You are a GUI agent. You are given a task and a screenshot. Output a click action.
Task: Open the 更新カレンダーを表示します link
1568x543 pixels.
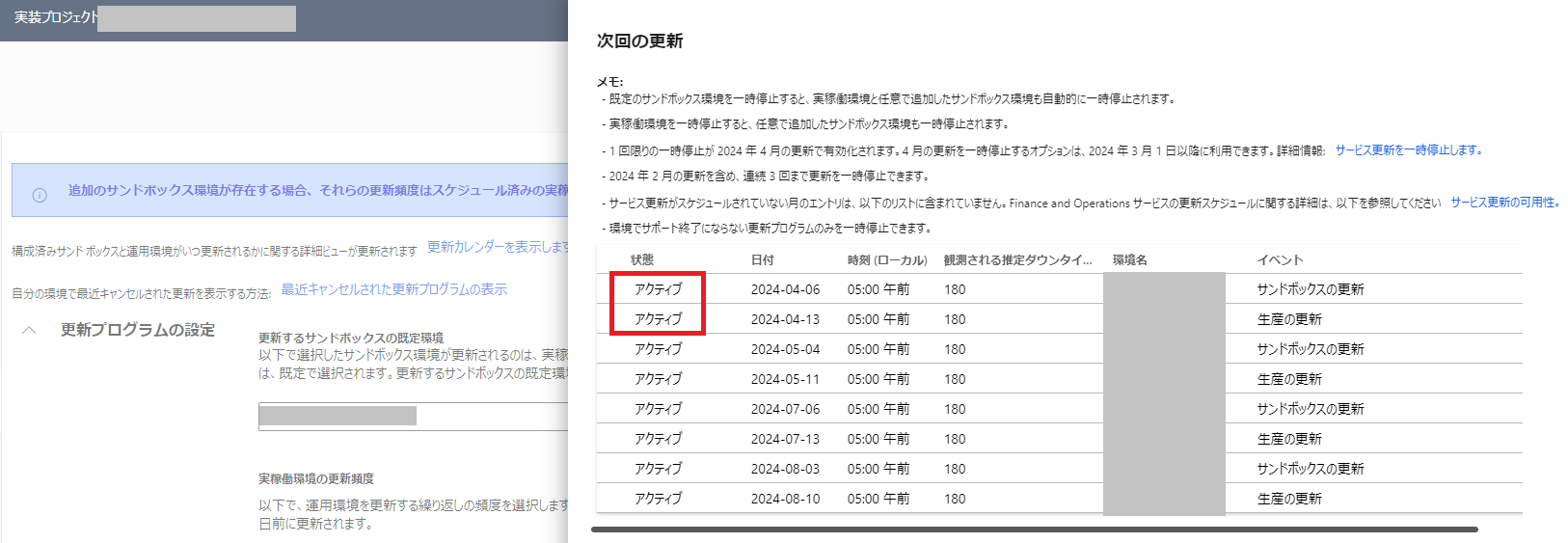coord(498,247)
